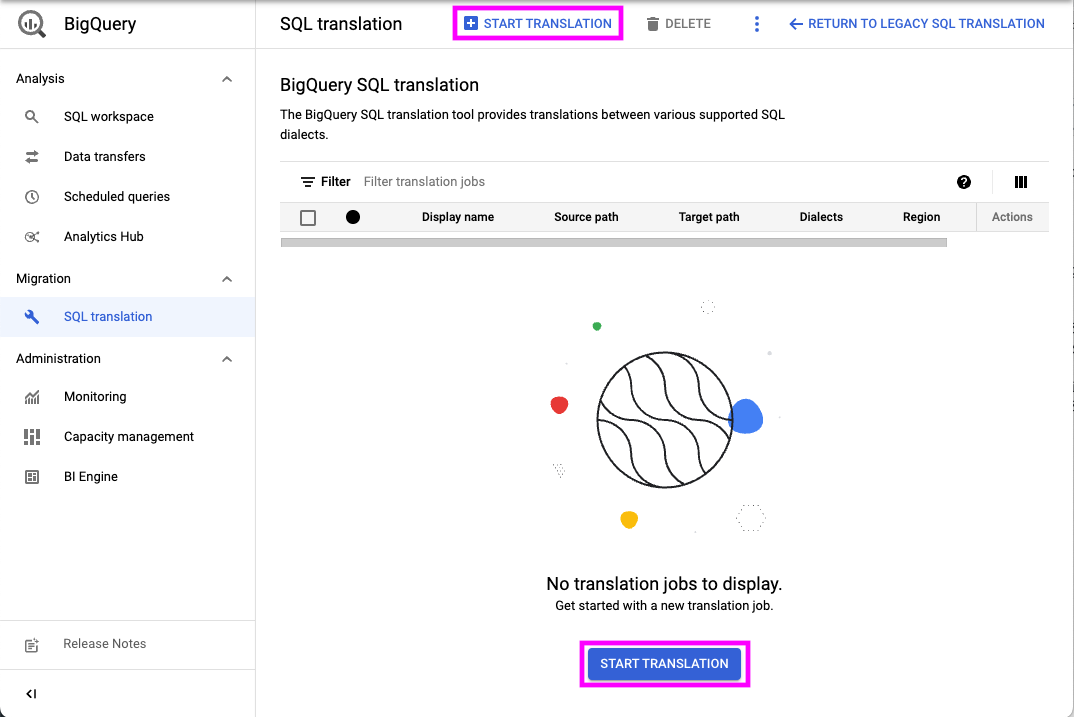Open the column display options icon
The image size is (1074, 717).
(x=1020, y=182)
